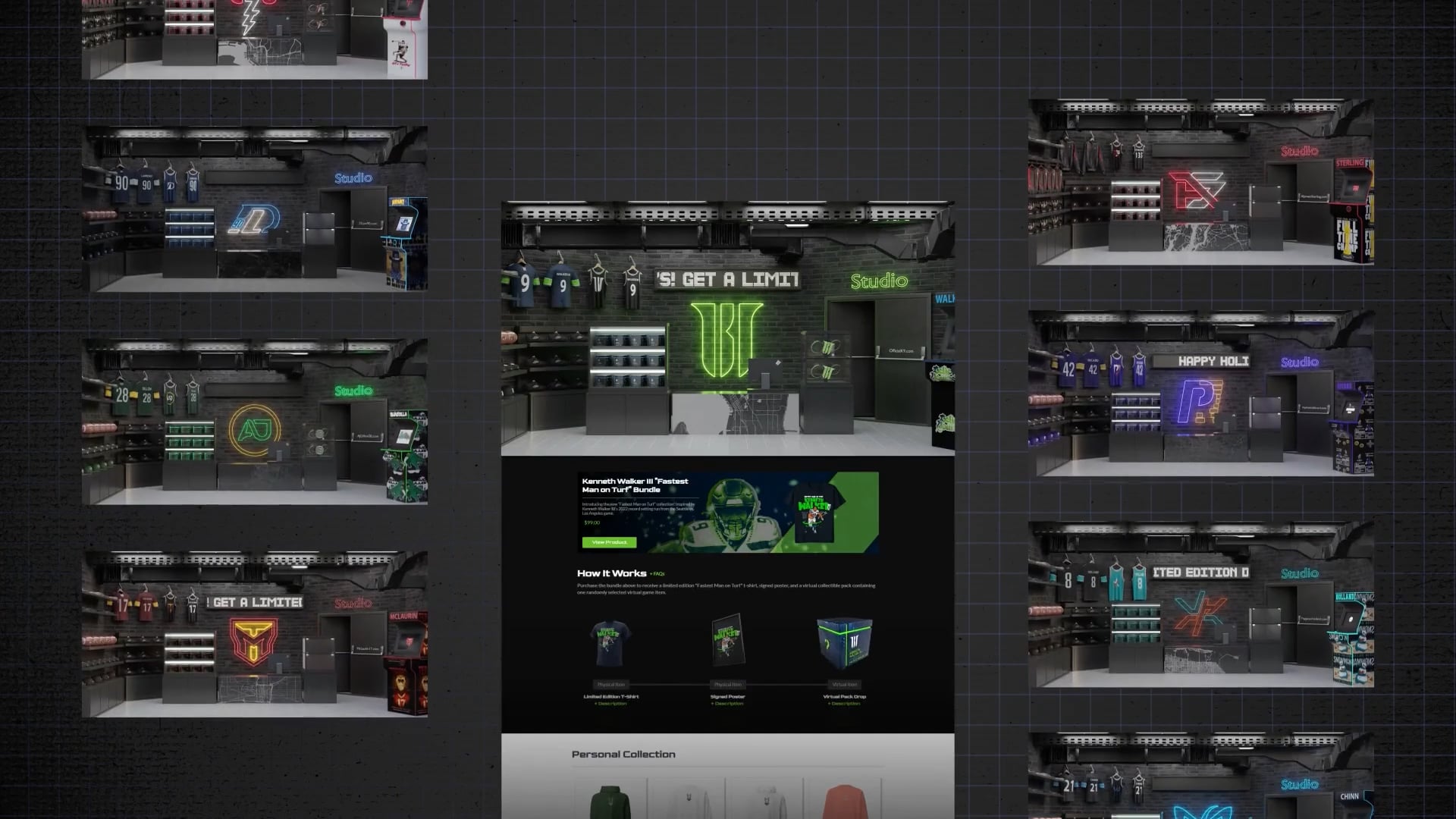Expand Signed Poster description
This screenshot has width=1456, height=819.
pos(728,704)
